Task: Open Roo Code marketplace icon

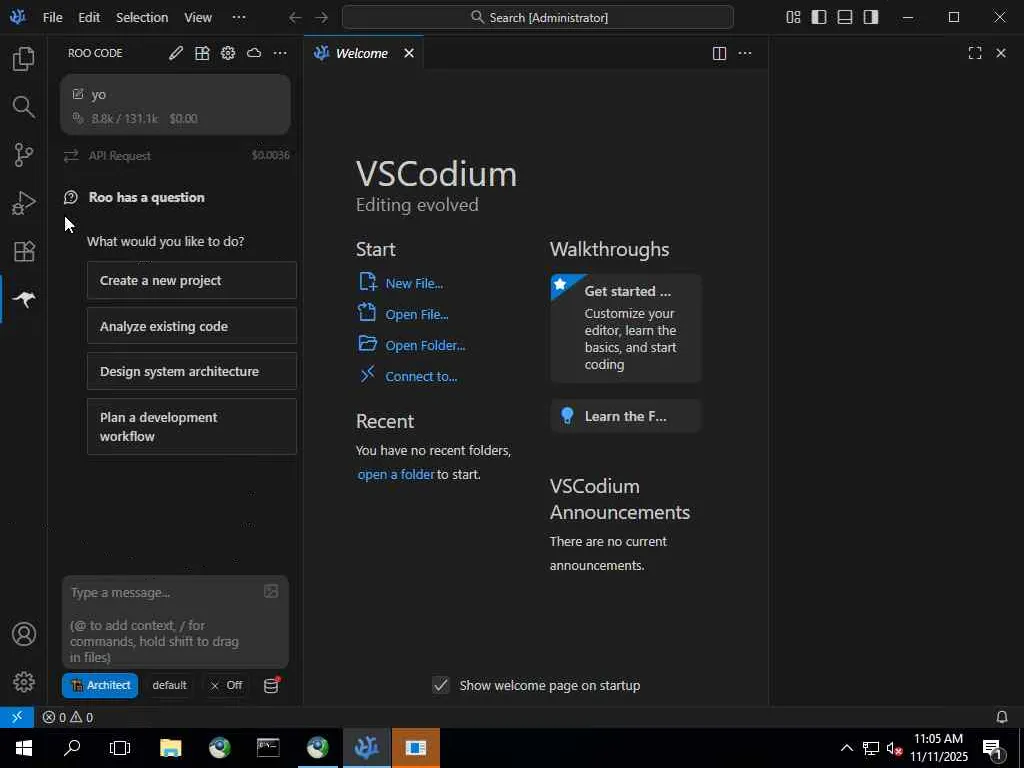Action: [x=202, y=53]
